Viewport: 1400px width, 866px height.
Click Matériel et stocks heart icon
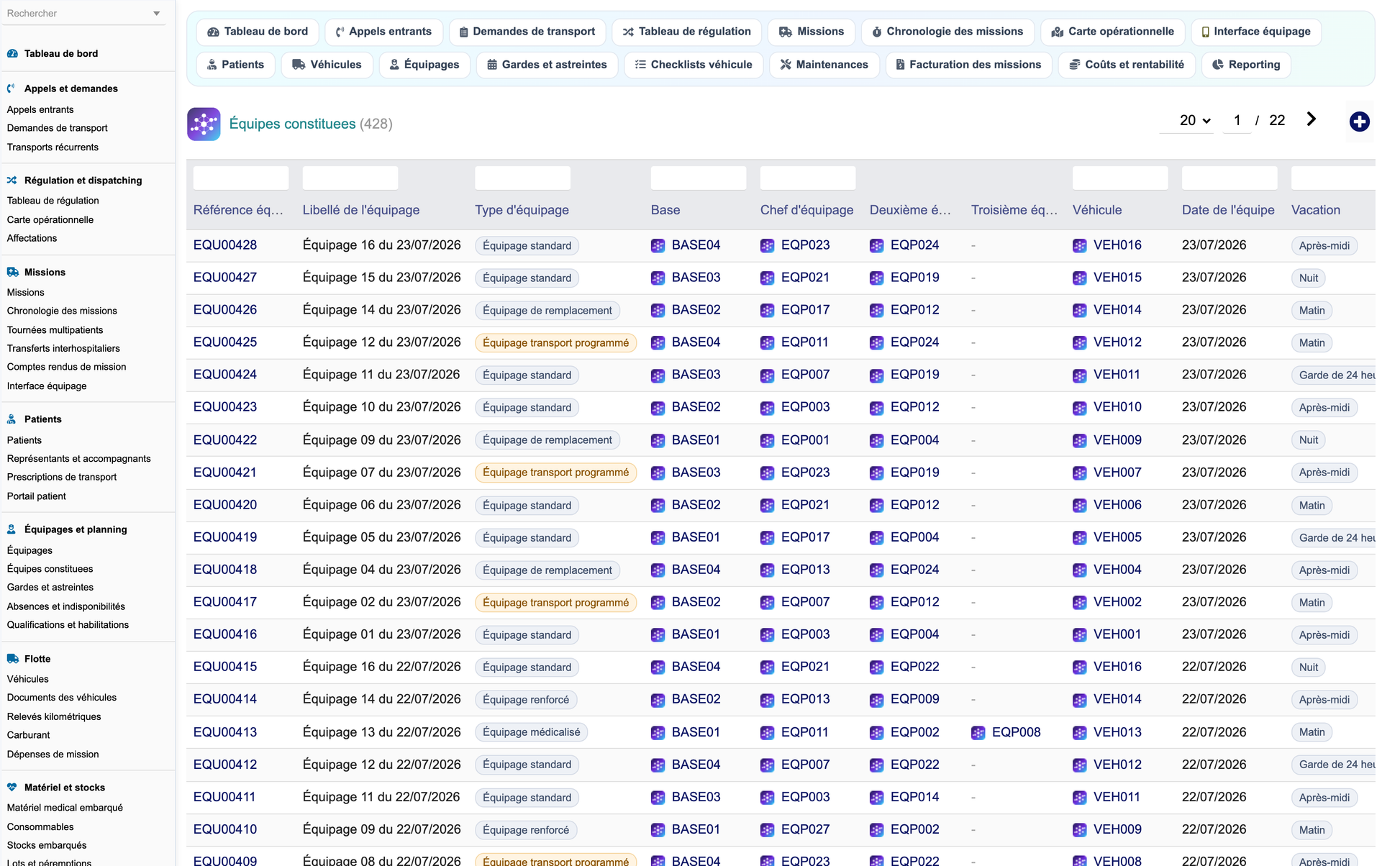click(x=12, y=788)
